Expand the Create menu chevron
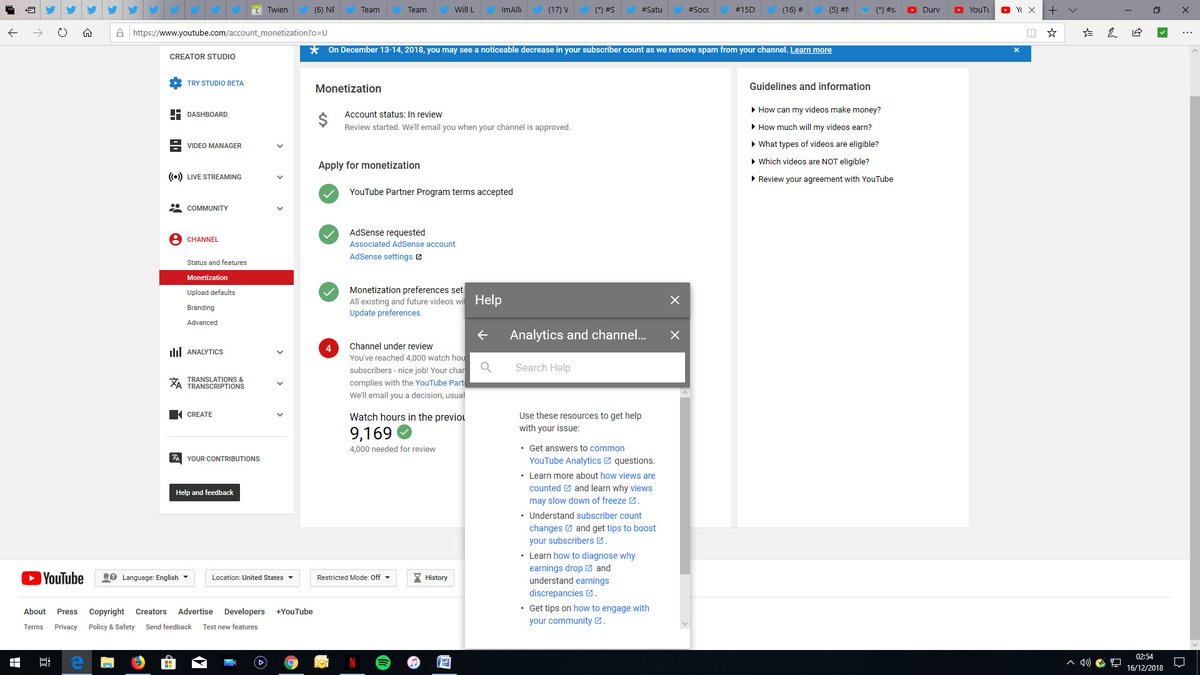Image resolution: width=1200 pixels, height=675 pixels. point(280,414)
